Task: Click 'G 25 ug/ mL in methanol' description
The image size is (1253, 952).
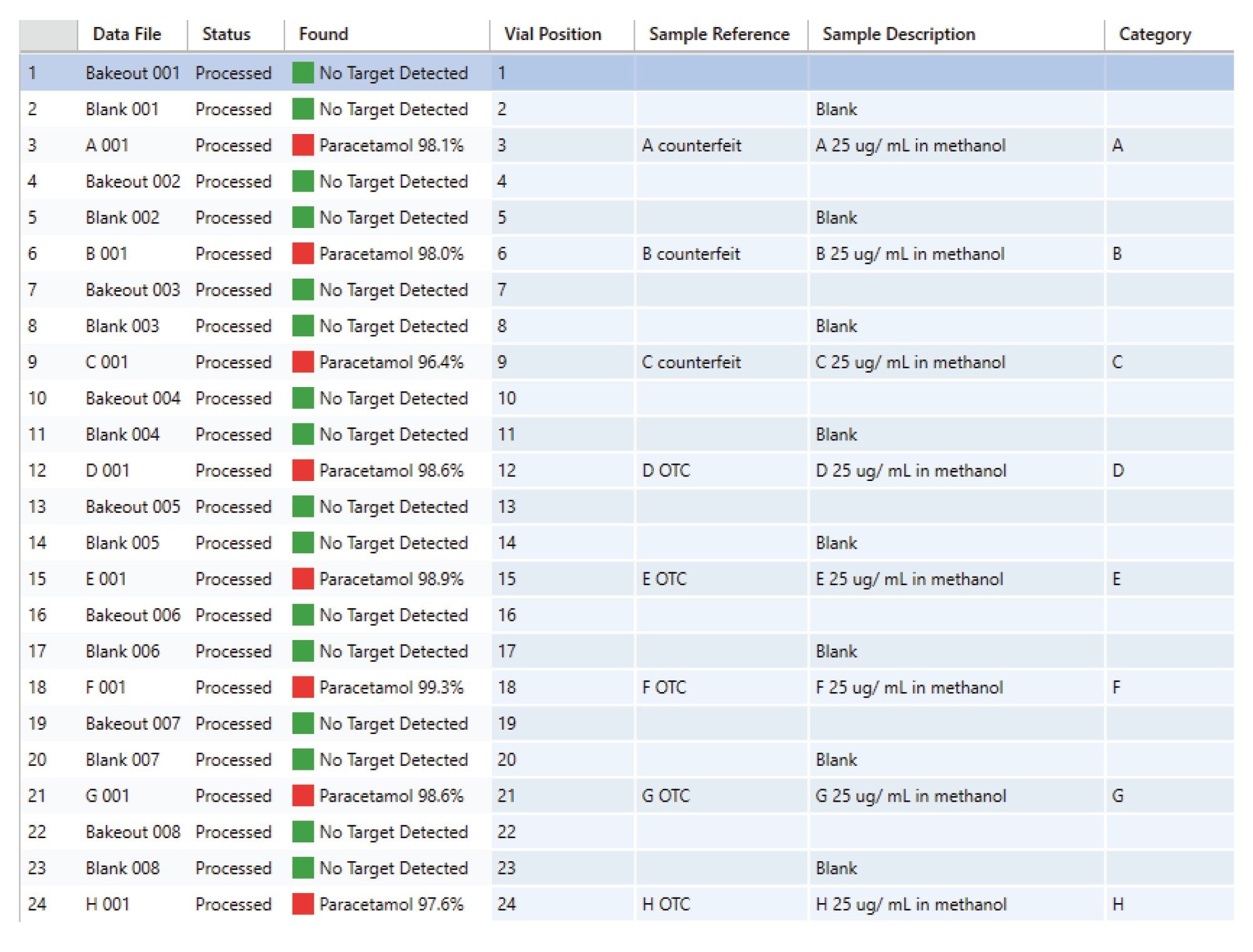Action: point(911,795)
